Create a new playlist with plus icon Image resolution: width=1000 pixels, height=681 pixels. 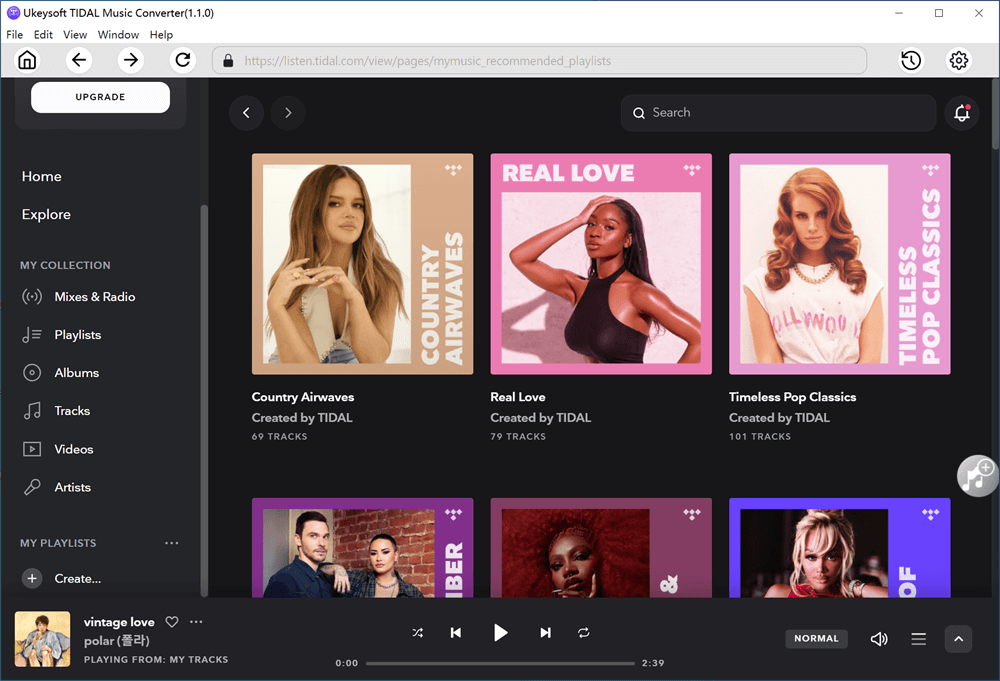(x=32, y=578)
